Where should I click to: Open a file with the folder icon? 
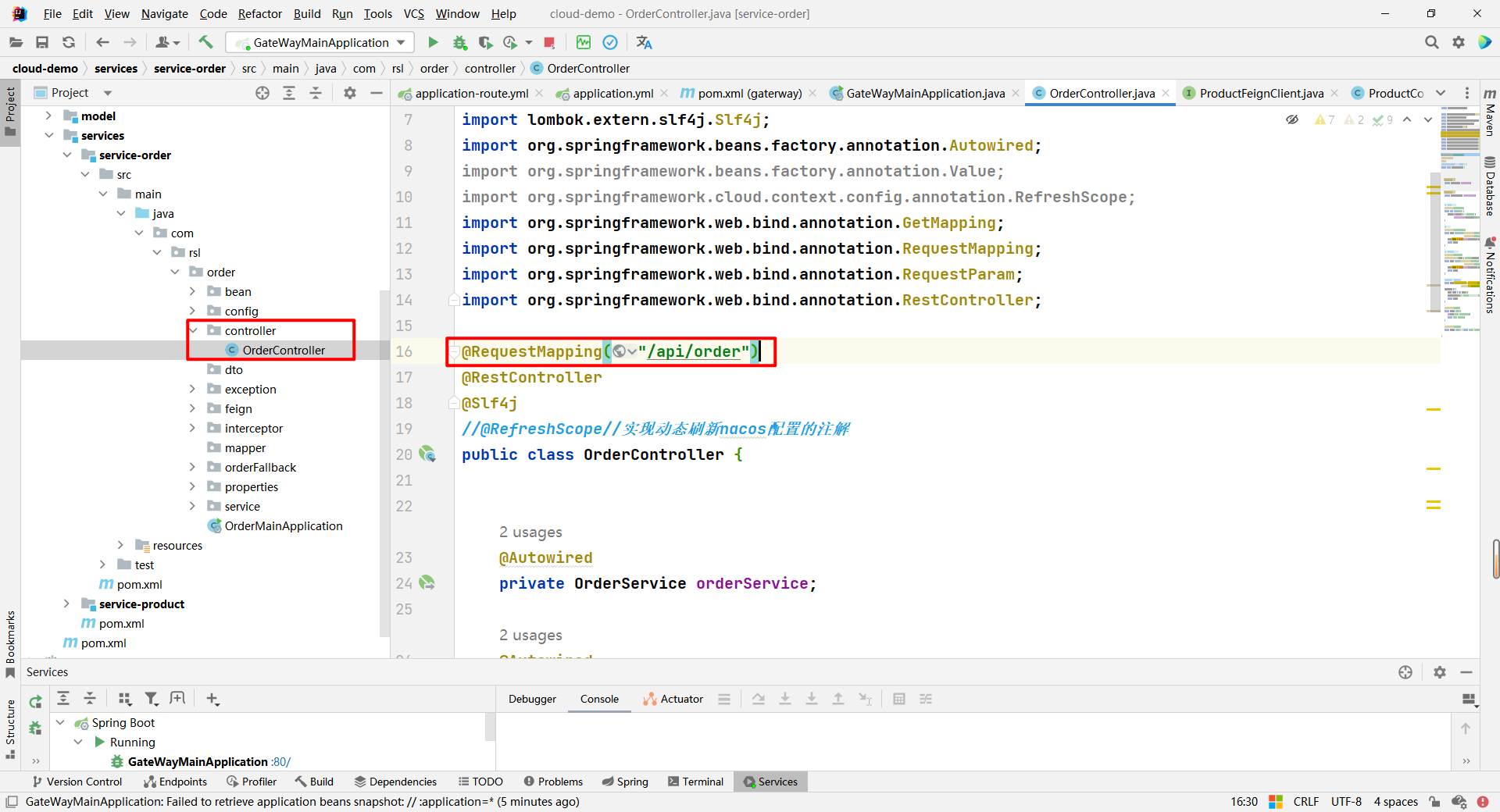click(x=16, y=42)
